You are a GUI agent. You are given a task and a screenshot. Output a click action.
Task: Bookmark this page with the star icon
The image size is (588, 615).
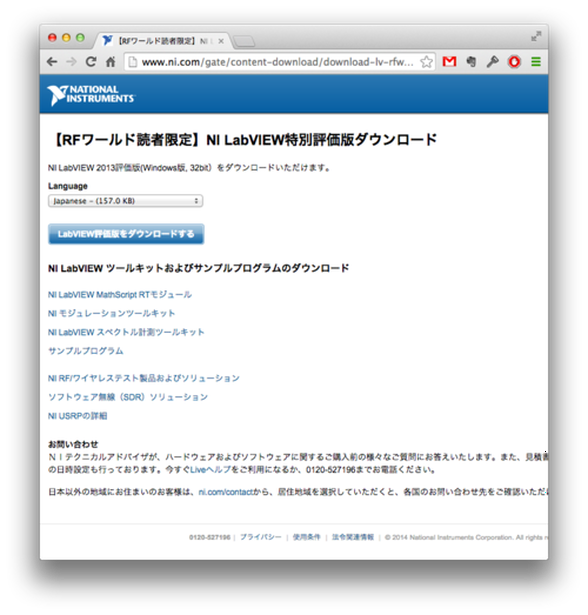(426, 62)
